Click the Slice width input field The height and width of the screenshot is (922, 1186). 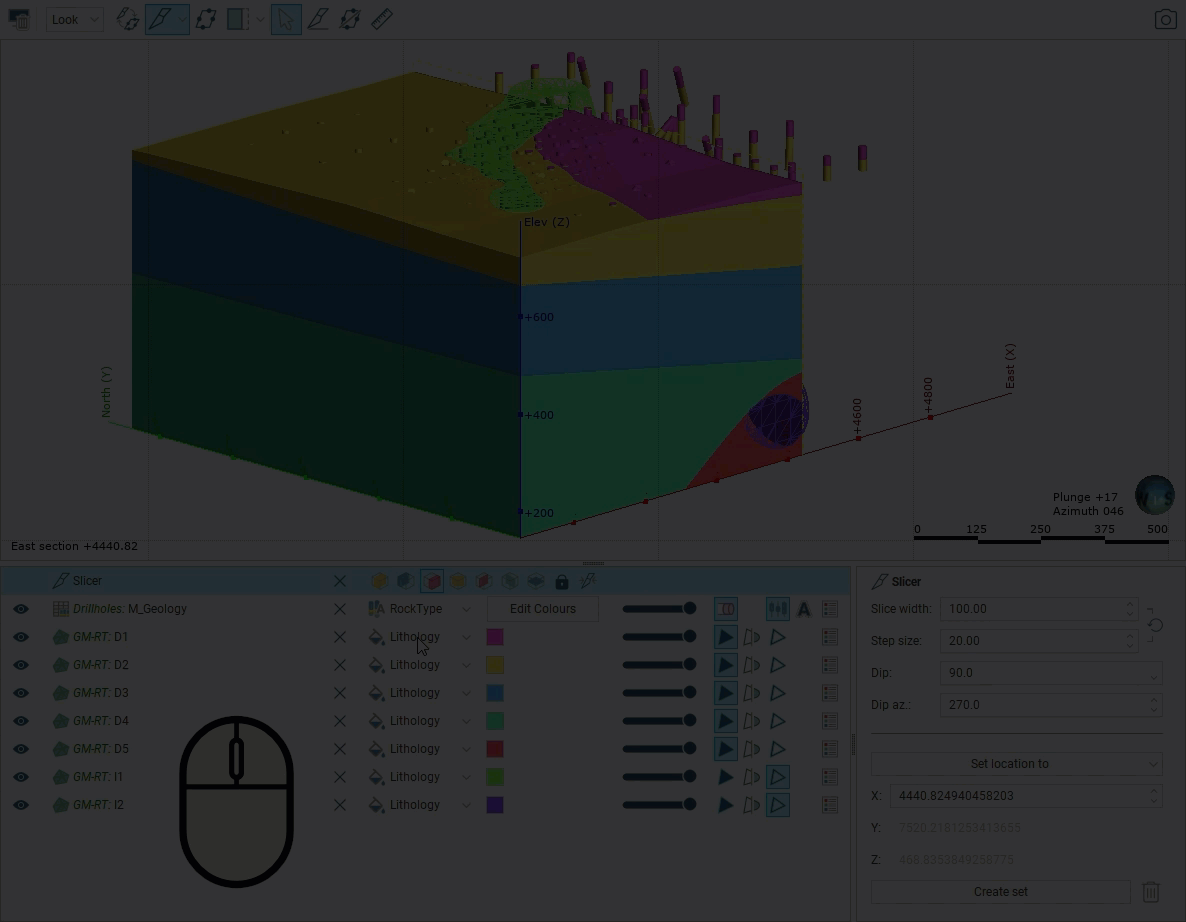click(x=1030, y=609)
